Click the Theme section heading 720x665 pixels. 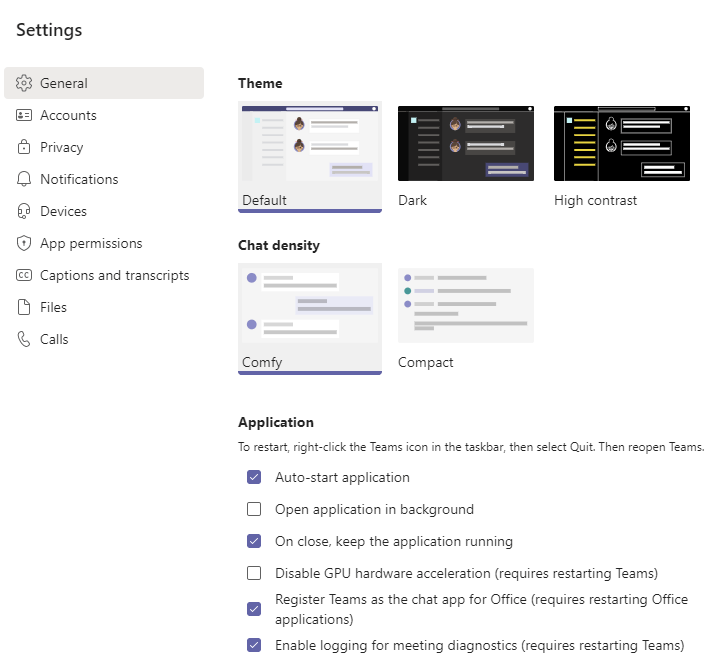click(260, 83)
